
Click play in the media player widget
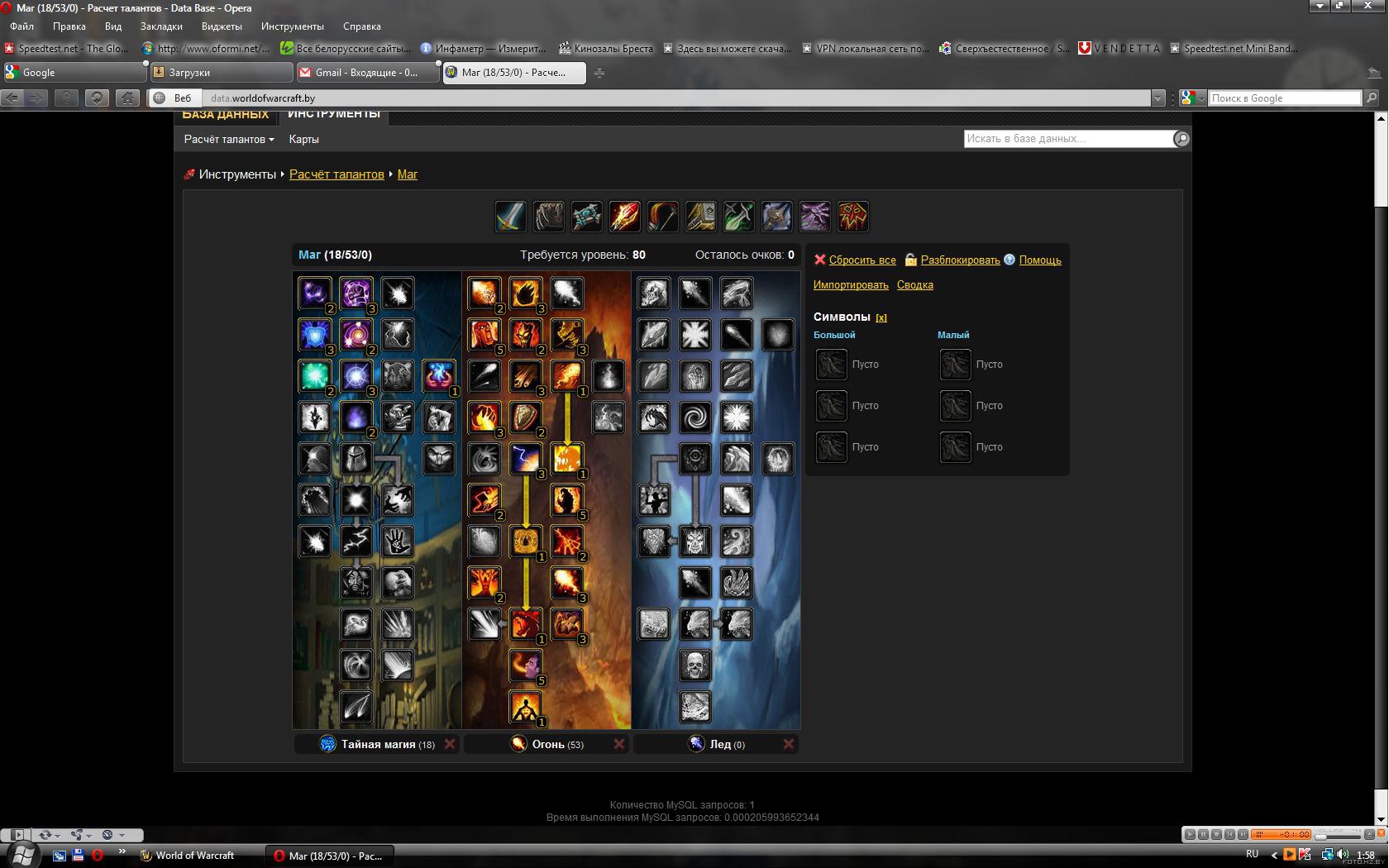pyautogui.click(x=1191, y=834)
